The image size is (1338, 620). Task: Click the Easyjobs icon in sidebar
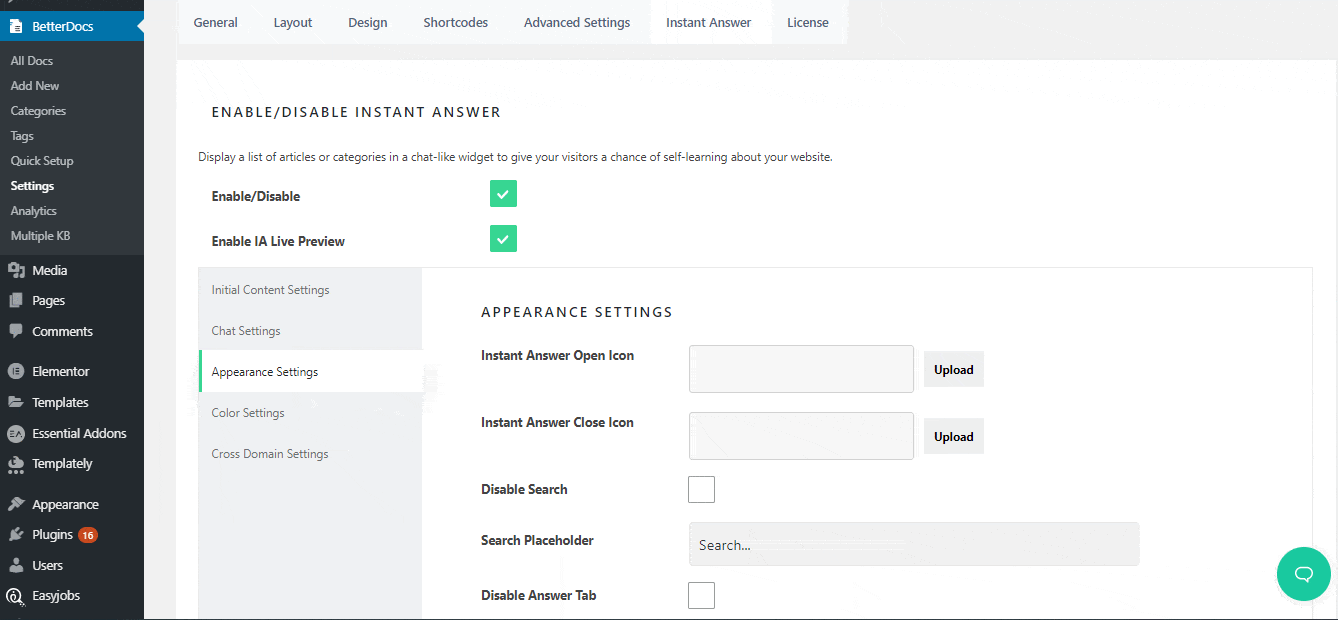16,595
